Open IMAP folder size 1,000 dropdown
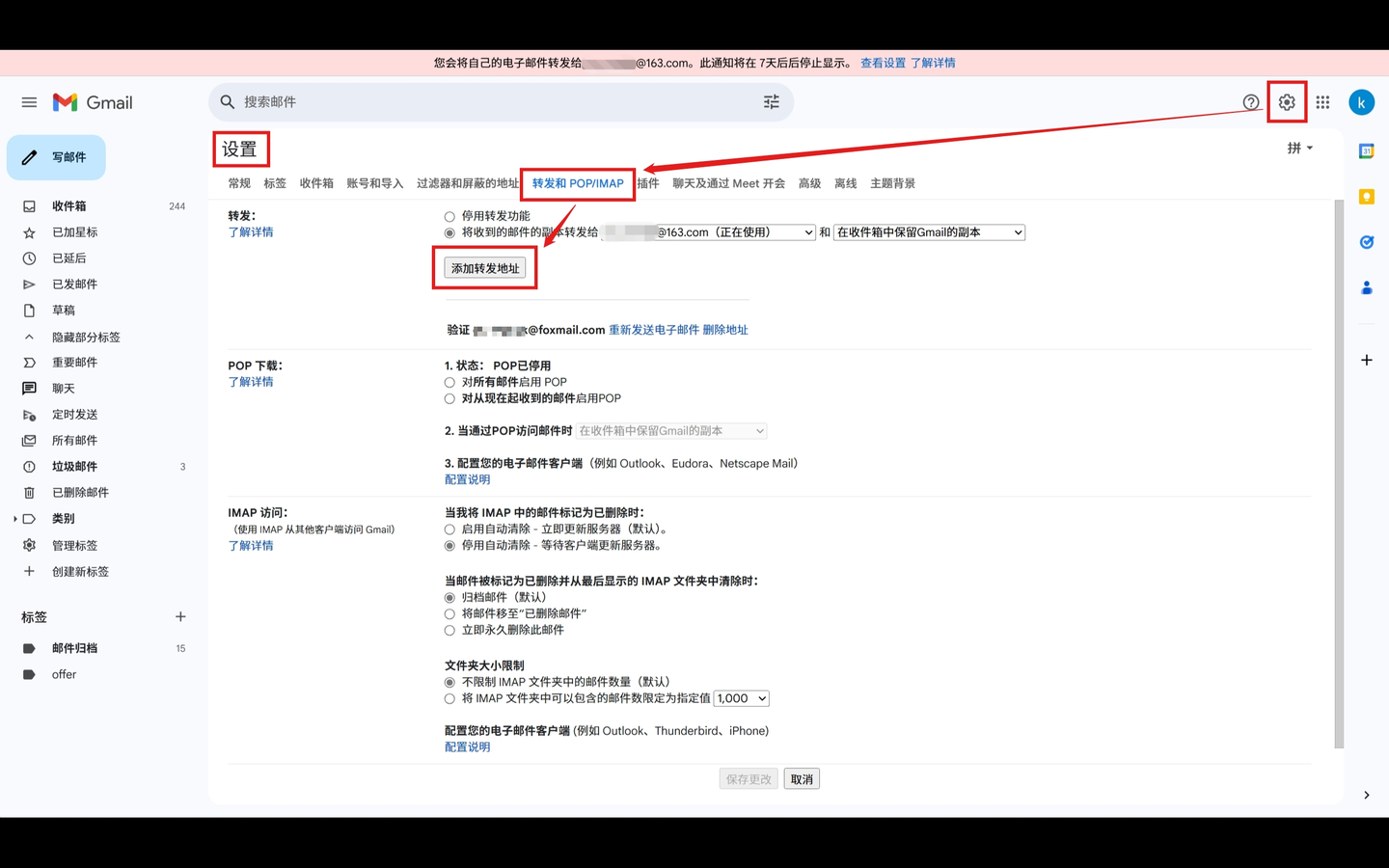Screen dimensions: 1389x868 [x=742, y=698]
